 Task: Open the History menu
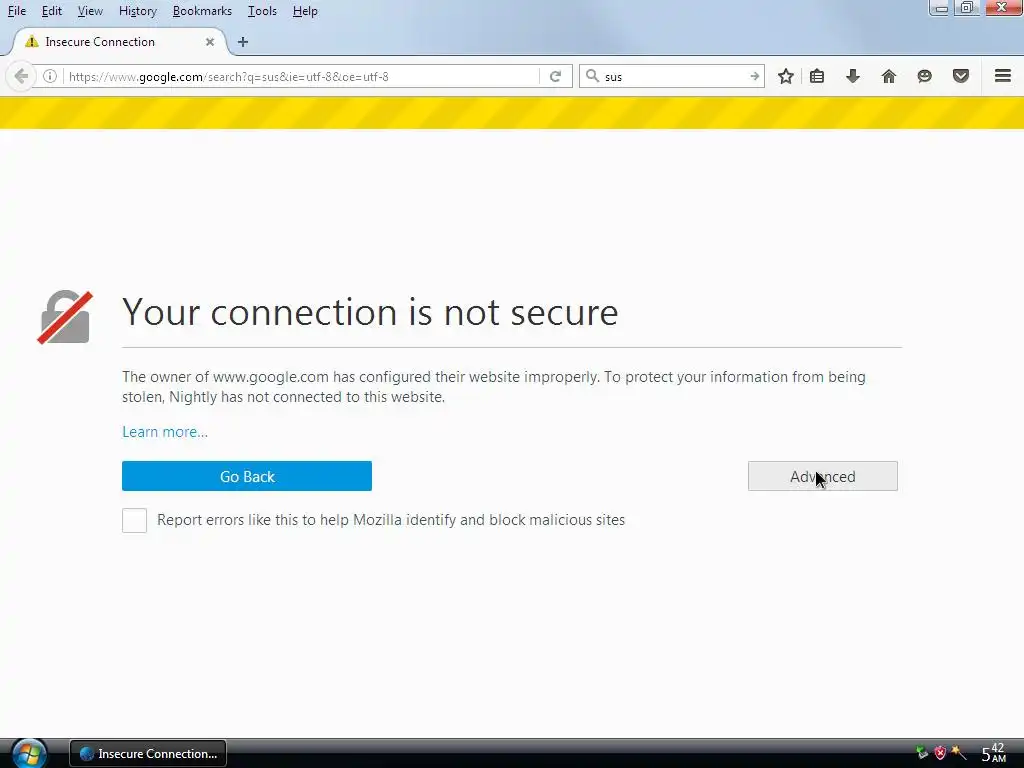coord(138,11)
